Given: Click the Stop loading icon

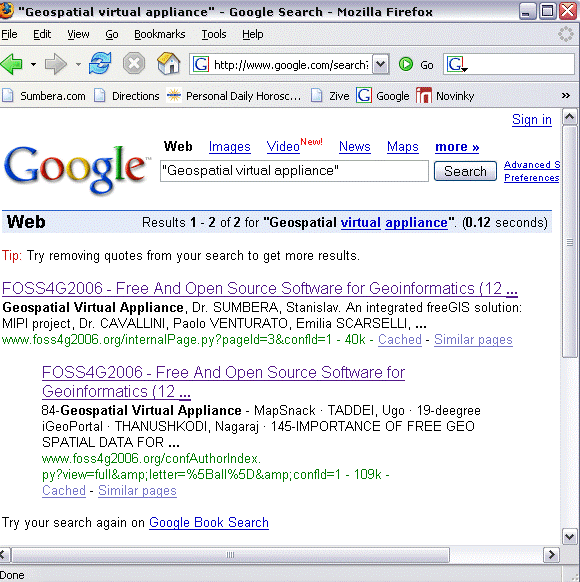Looking at the screenshot, I should point(134,64).
